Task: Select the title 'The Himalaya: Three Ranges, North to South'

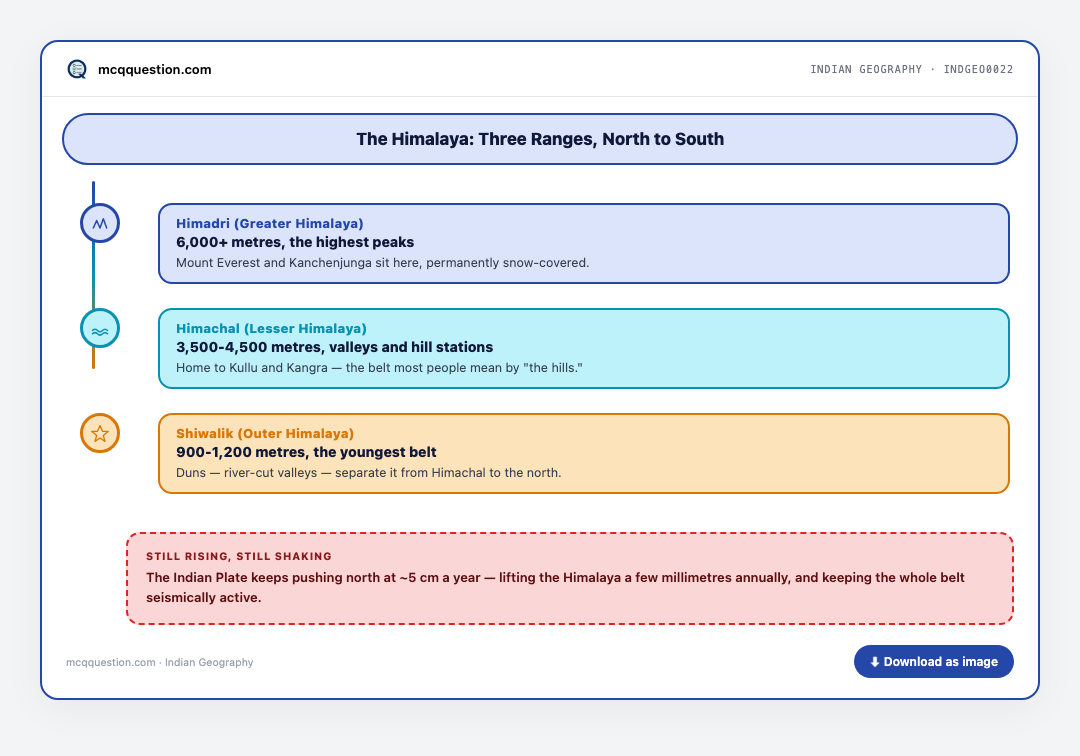Action: tap(540, 139)
